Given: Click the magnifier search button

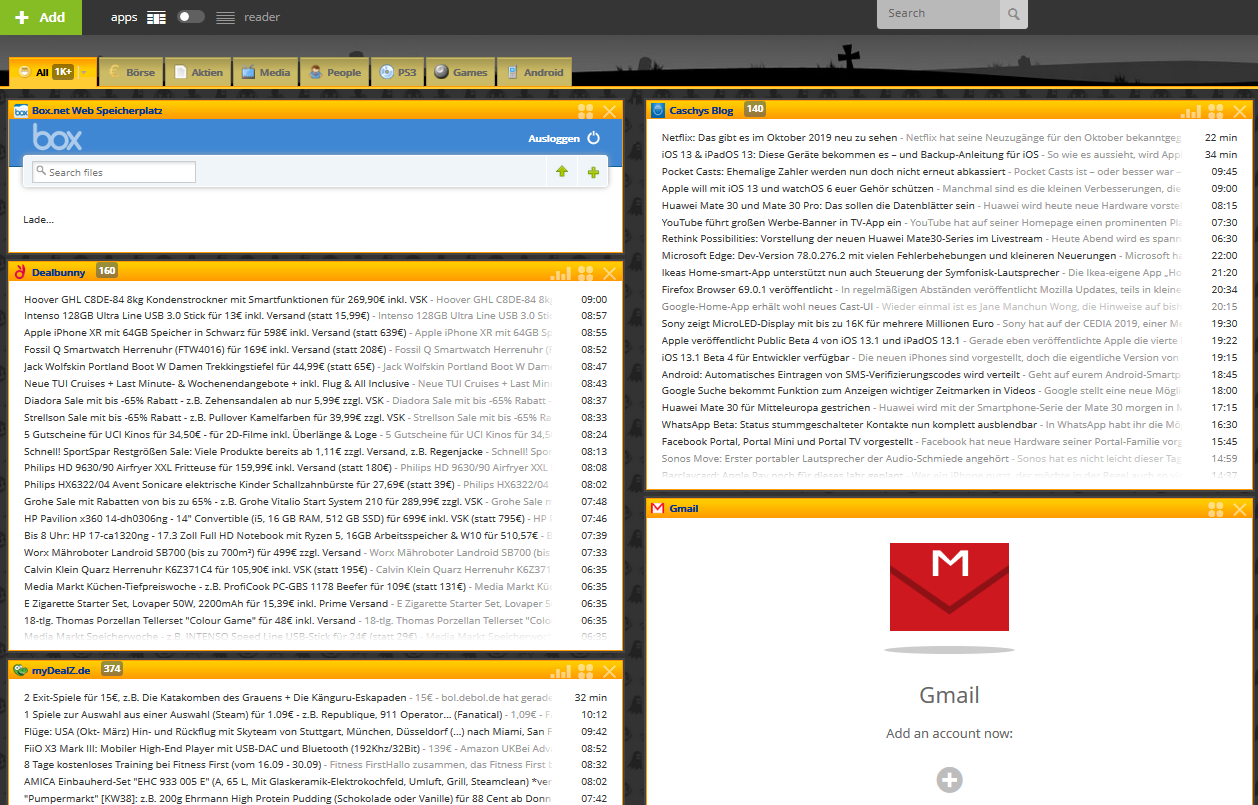Looking at the screenshot, I should tap(1014, 14).
